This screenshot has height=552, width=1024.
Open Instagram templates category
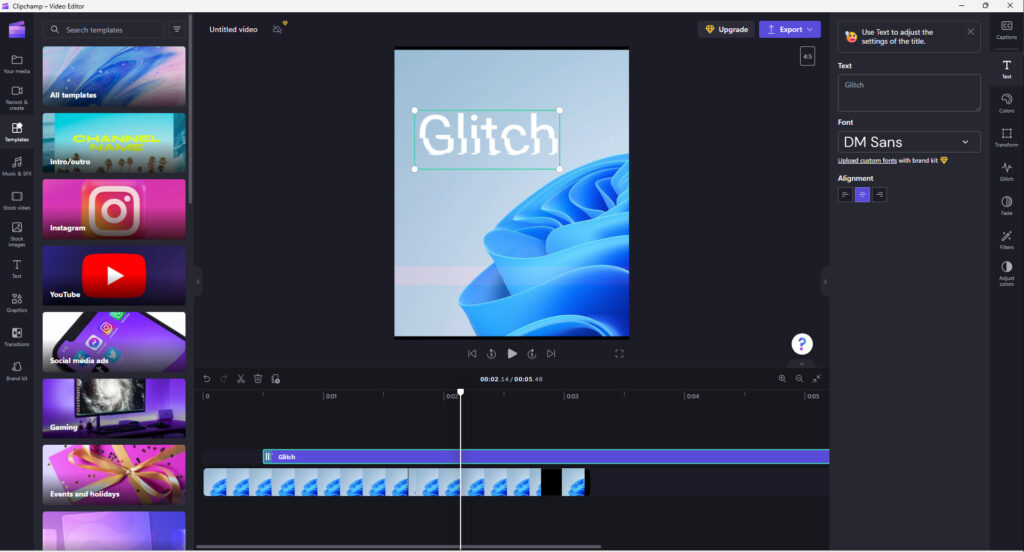pyautogui.click(x=114, y=209)
